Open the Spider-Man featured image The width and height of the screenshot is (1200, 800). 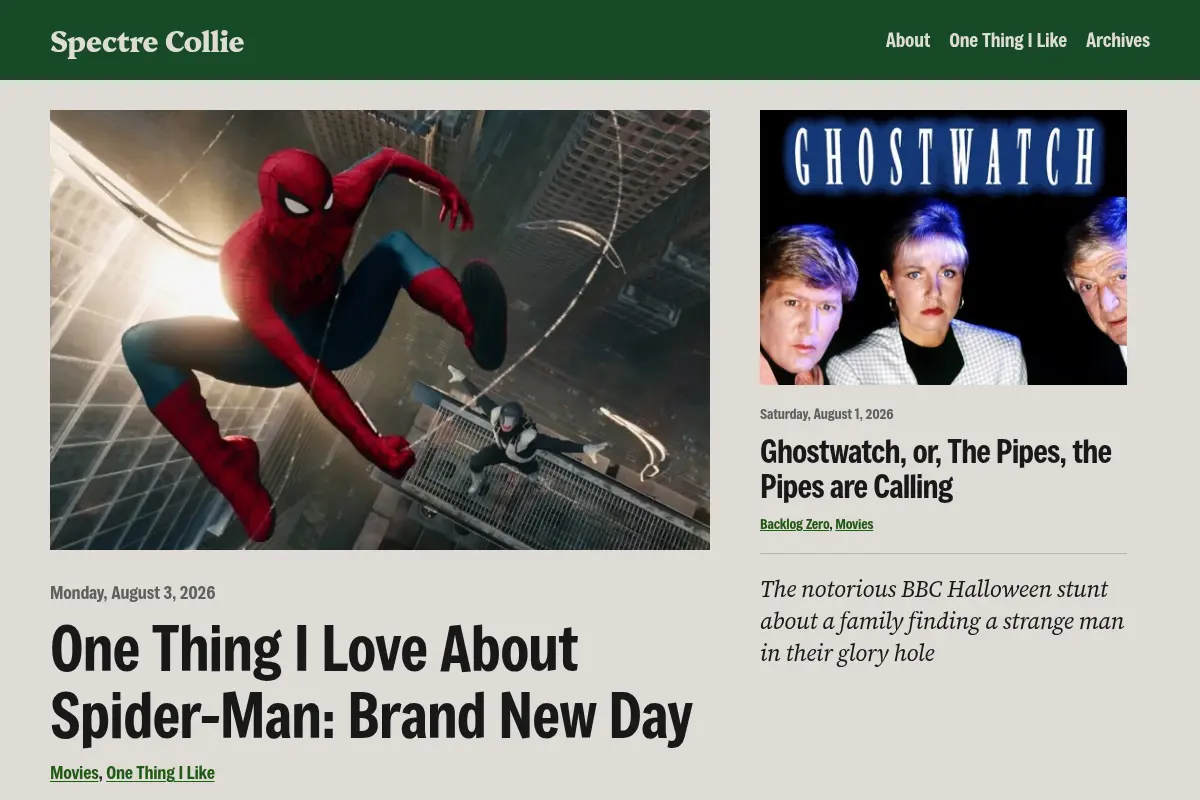tap(380, 330)
